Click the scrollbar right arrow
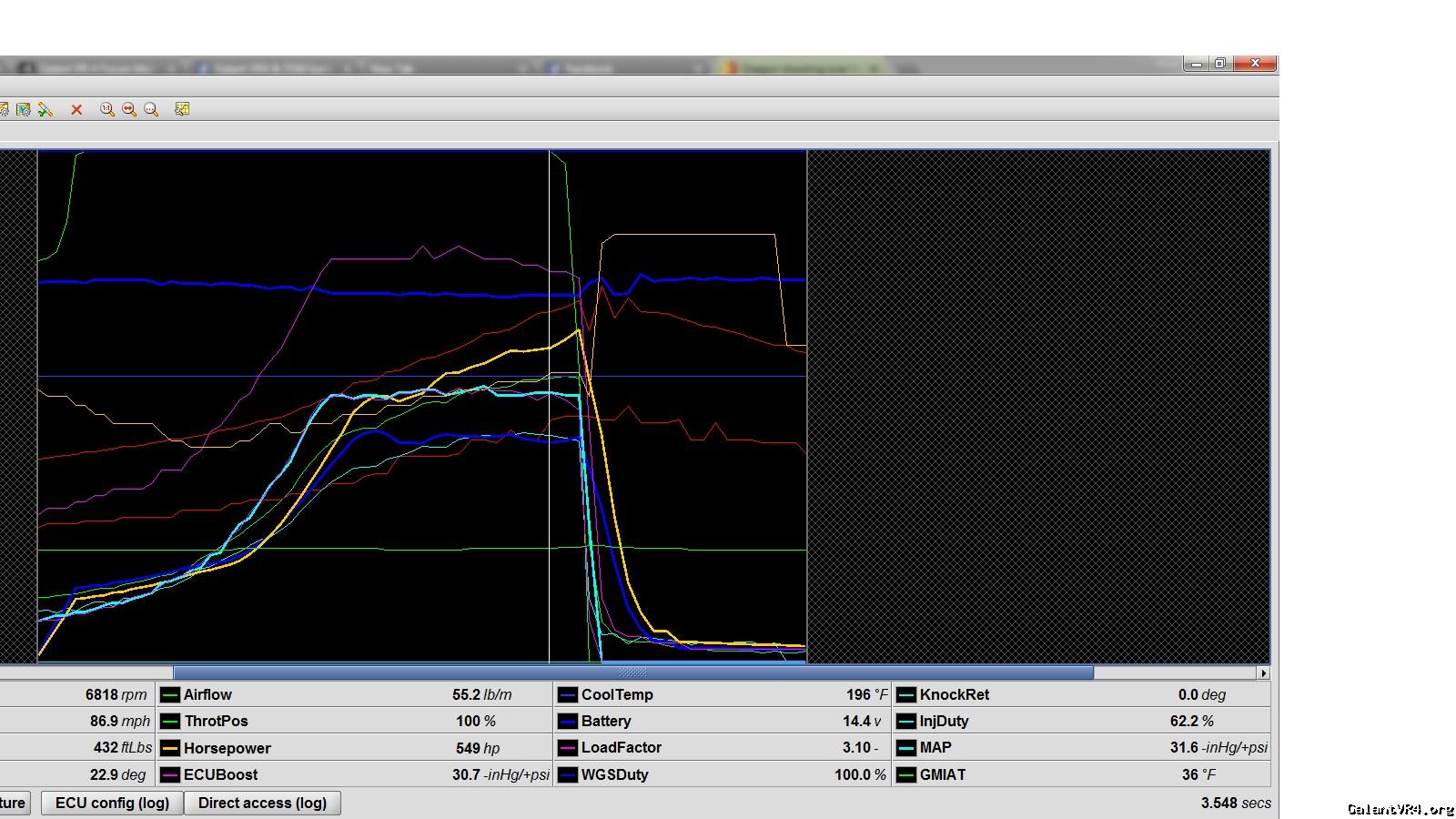Screen dimensions: 1456x819 coord(1262,673)
